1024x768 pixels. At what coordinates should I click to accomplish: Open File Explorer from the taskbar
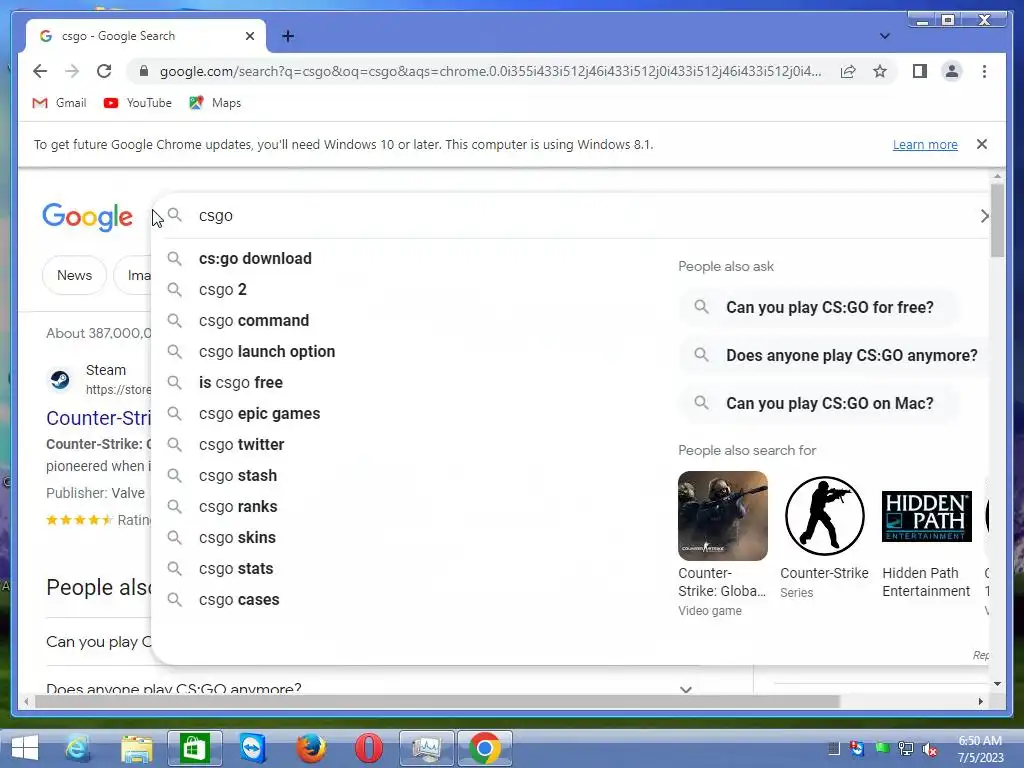[x=136, y=748]
